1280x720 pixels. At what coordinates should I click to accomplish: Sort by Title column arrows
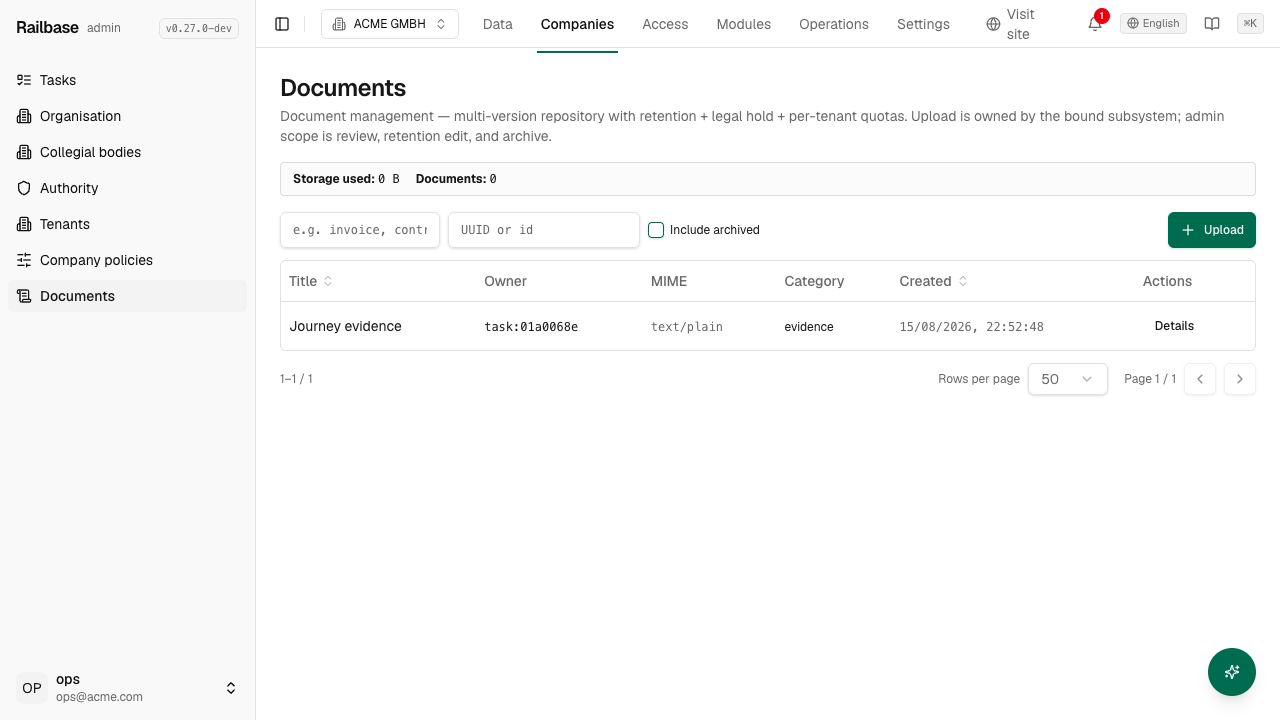click(328, 281)
